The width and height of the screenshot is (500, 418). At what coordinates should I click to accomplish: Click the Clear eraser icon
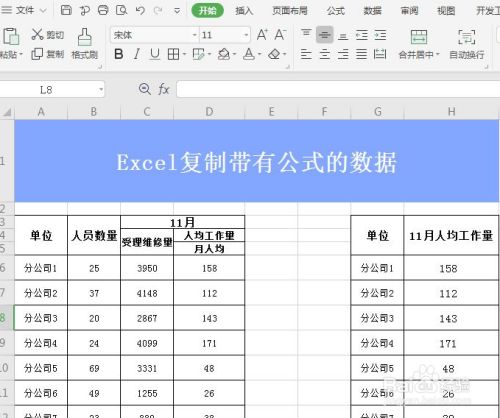pos(274,54)
